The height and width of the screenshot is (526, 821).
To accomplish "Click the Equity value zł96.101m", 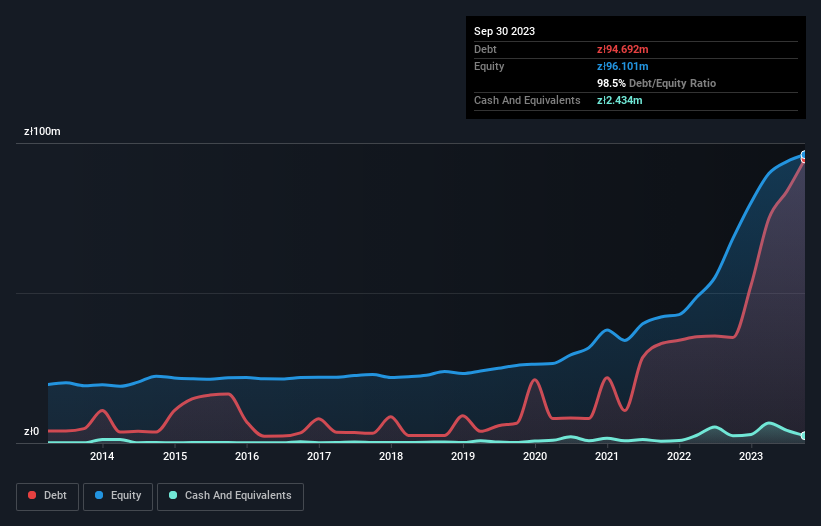I will [623, 66].
